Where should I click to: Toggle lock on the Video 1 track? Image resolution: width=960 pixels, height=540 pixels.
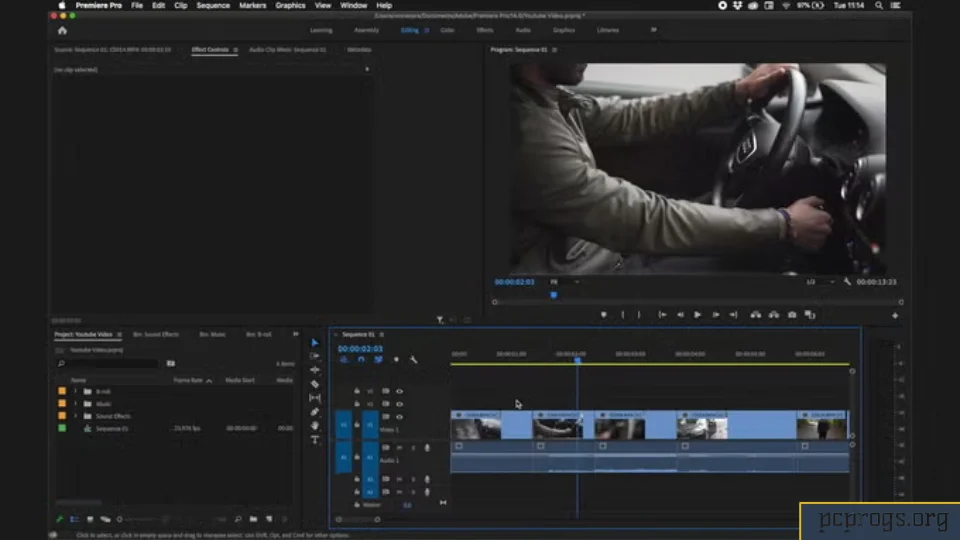pos(357,424)
